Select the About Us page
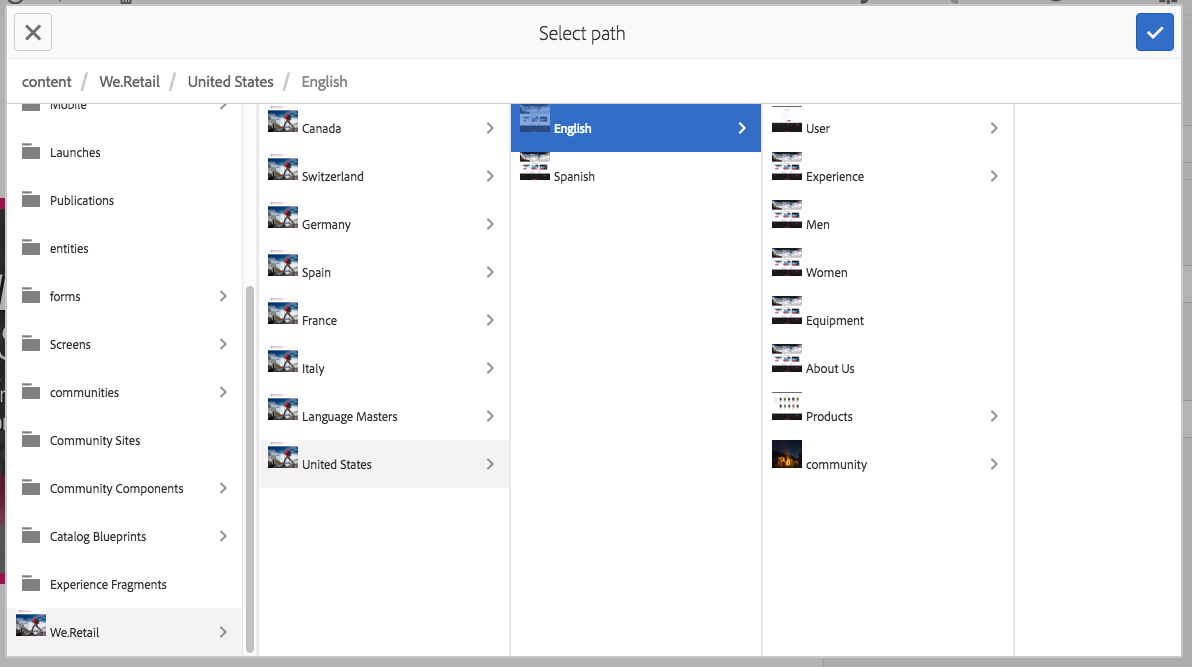Image resolution: width=1192 pixels, height=667 pixels. 887,368
